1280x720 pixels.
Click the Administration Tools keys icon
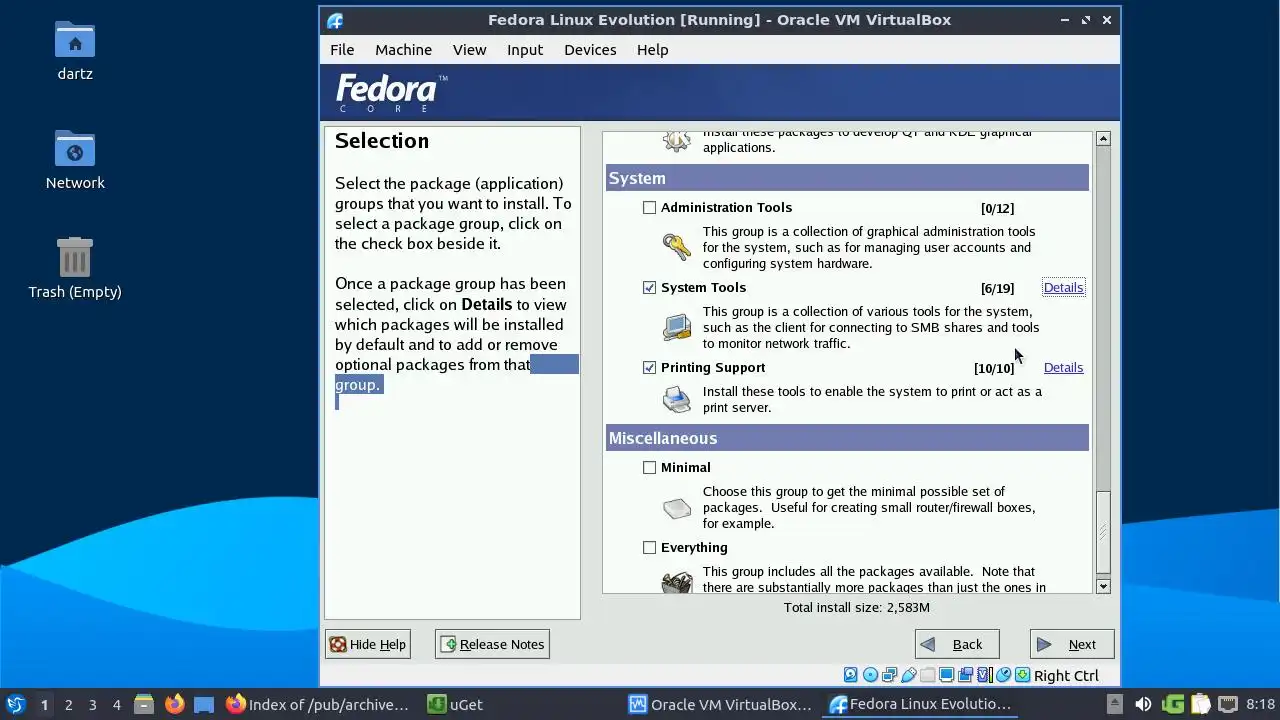click(677, 245)
